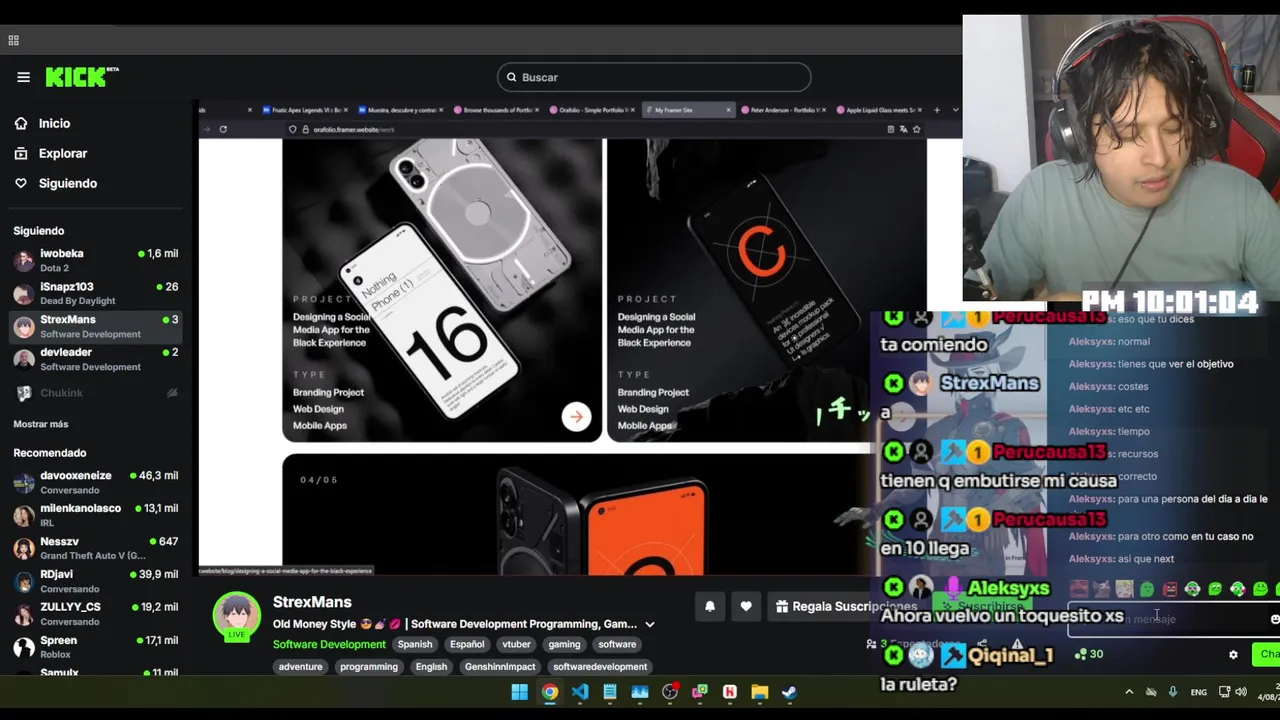
Task: Click the green Chat send button
Action: 1267,654
